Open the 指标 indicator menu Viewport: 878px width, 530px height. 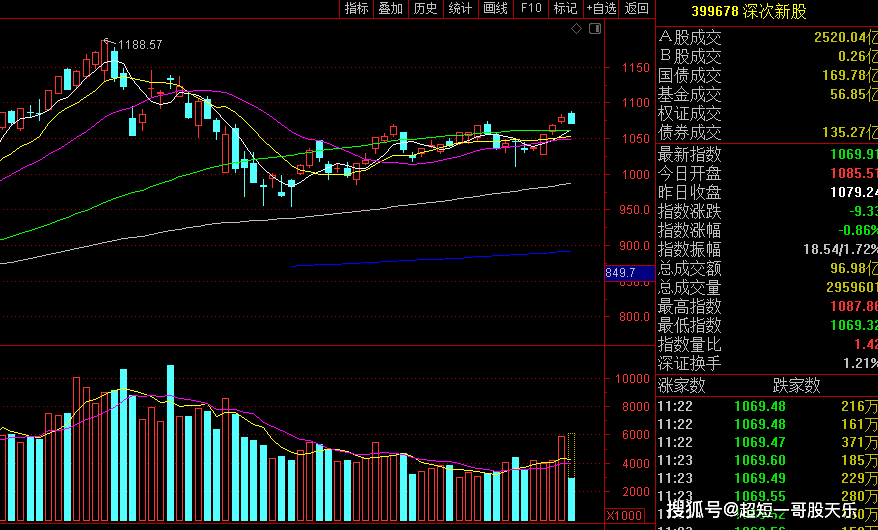coord(357,8)
